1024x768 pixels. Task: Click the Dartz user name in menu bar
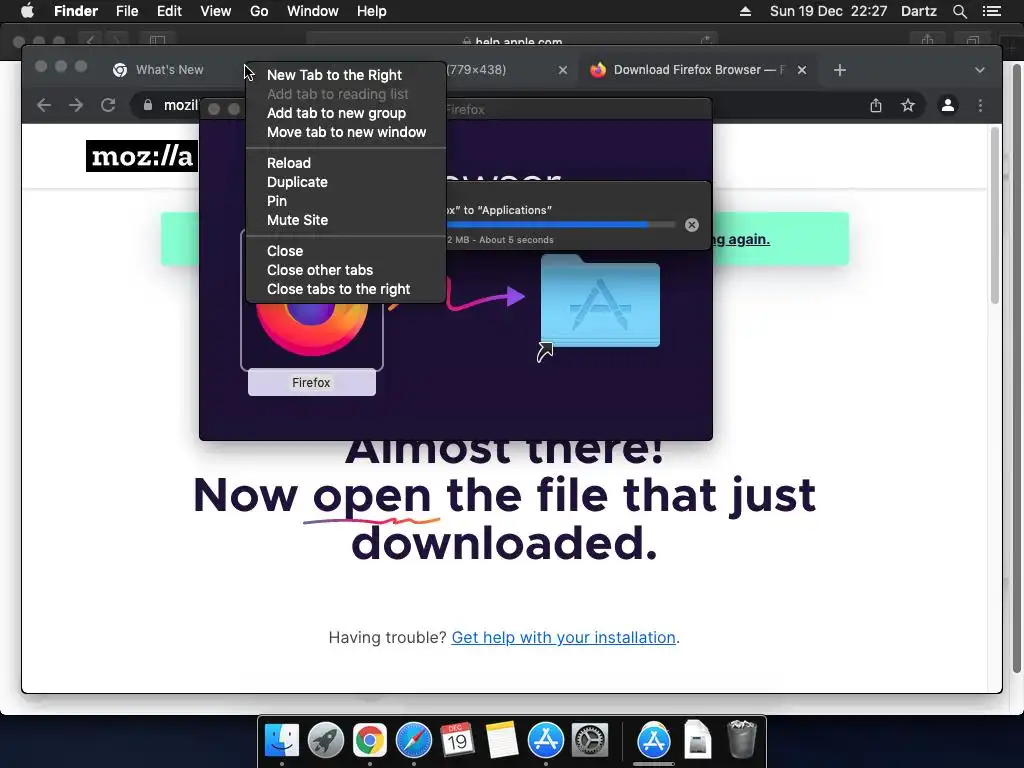pos(919,11)
